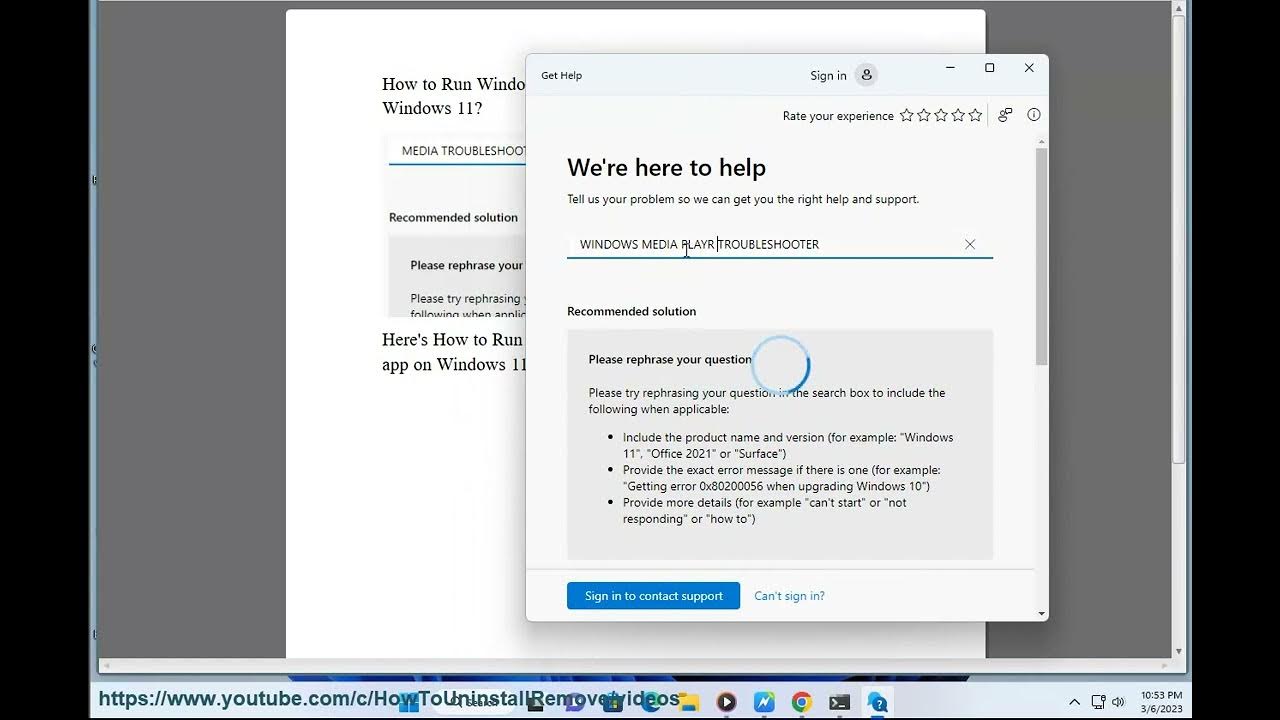1280x720 pixels.
Task: Click the Recommended solution label in Get Help
Action: click(x=631, y=311)
